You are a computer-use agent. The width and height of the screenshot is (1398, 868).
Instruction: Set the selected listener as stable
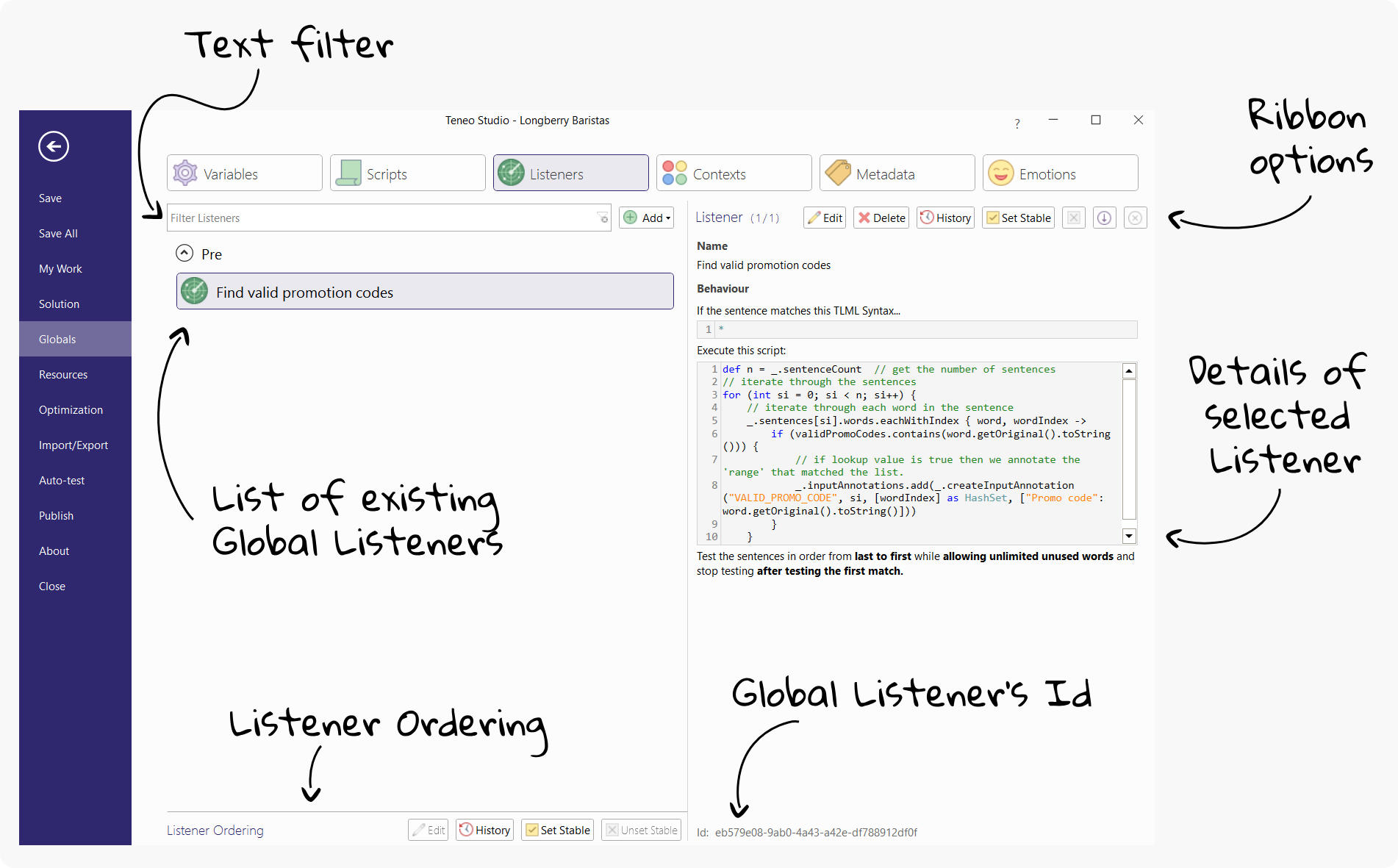pyautogui.click(x=1018, y=218)
